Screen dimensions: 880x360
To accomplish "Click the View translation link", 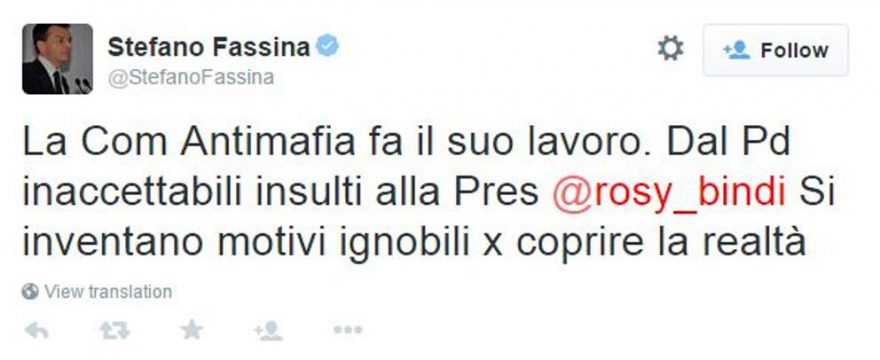I will click(x=108, y=292).
